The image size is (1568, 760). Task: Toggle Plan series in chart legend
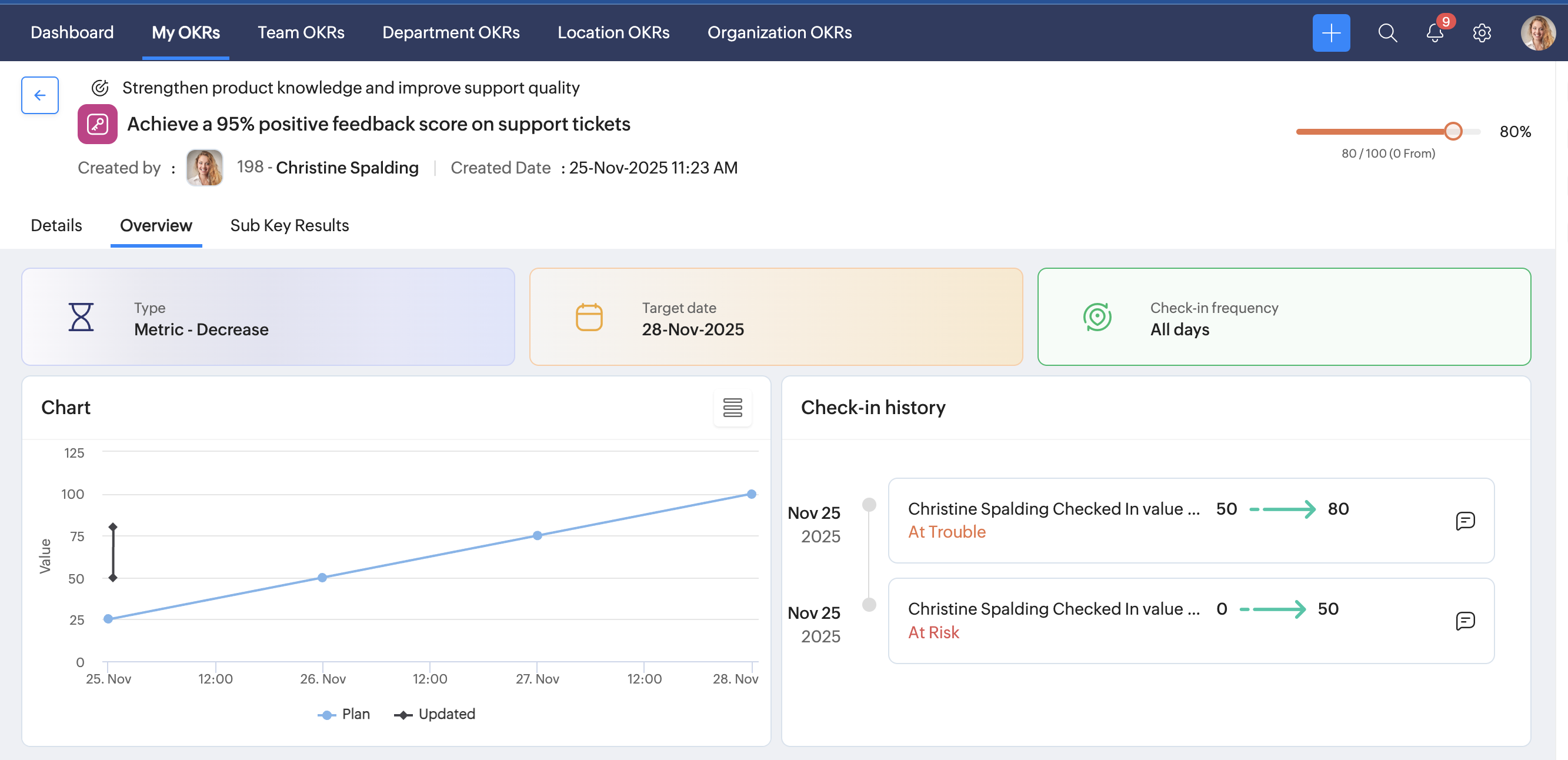click(x=345, y=714)
